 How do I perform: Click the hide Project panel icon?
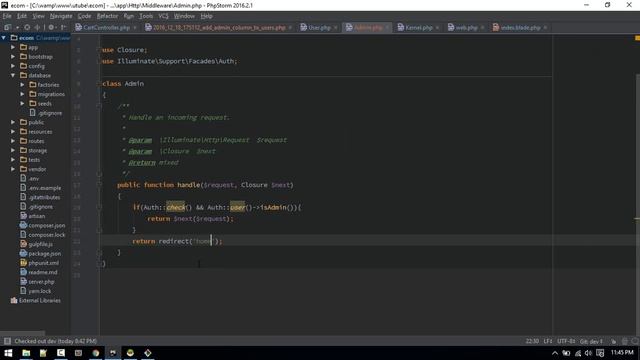pyautogui.click(x=63, y=27)
